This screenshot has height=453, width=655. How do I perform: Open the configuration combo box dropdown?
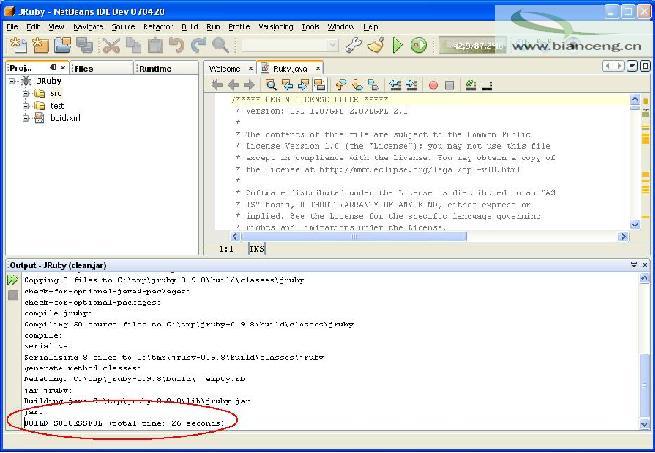tap(333, 45)
